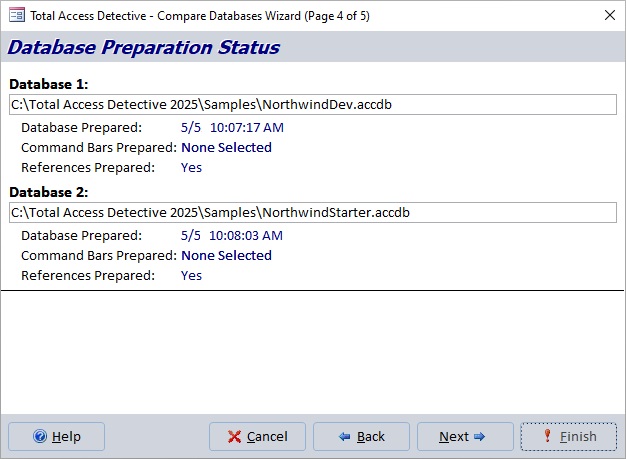Click Database 2 prepared time 10:08:03 AM
This screenshot has width=626, height=459.
pos(246,235)
